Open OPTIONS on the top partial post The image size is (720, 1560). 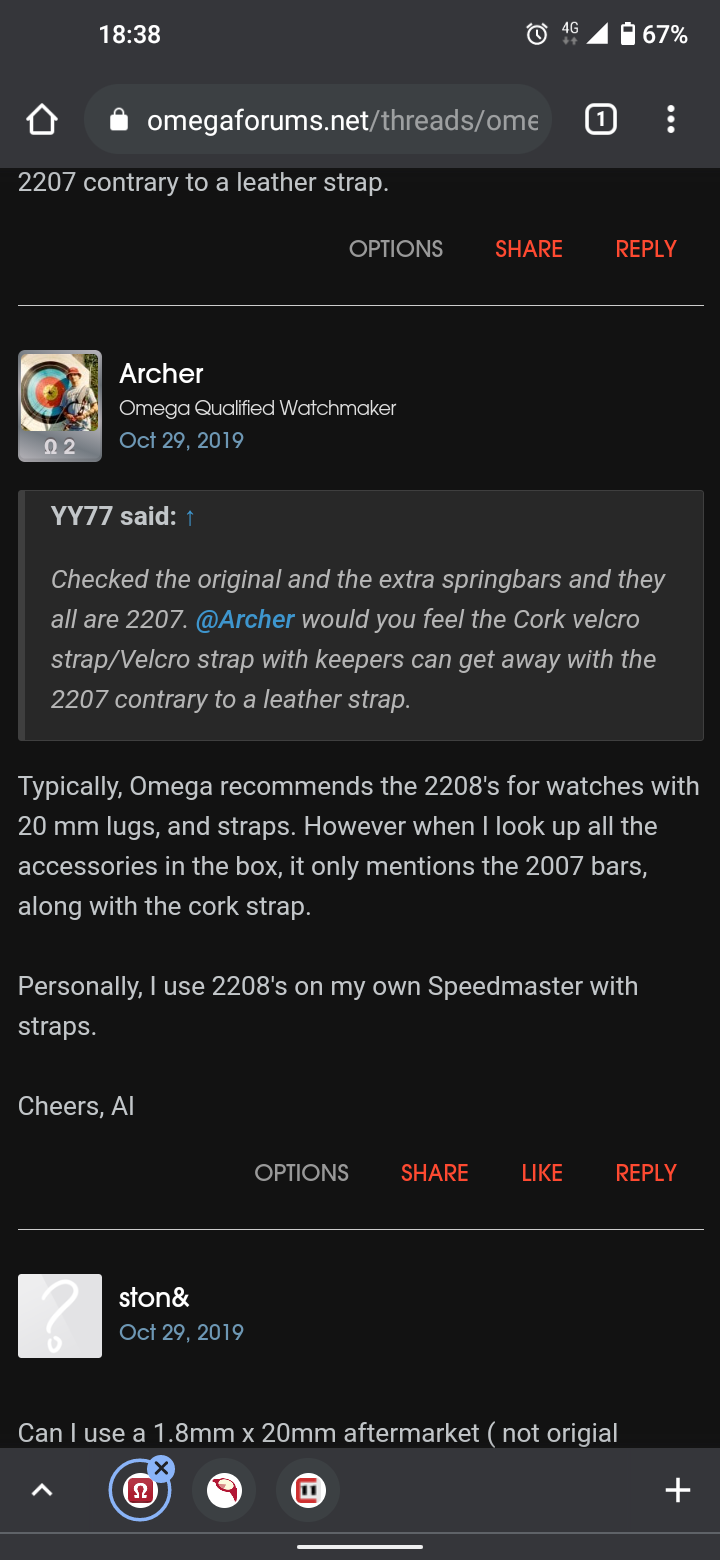coord(396,249)
